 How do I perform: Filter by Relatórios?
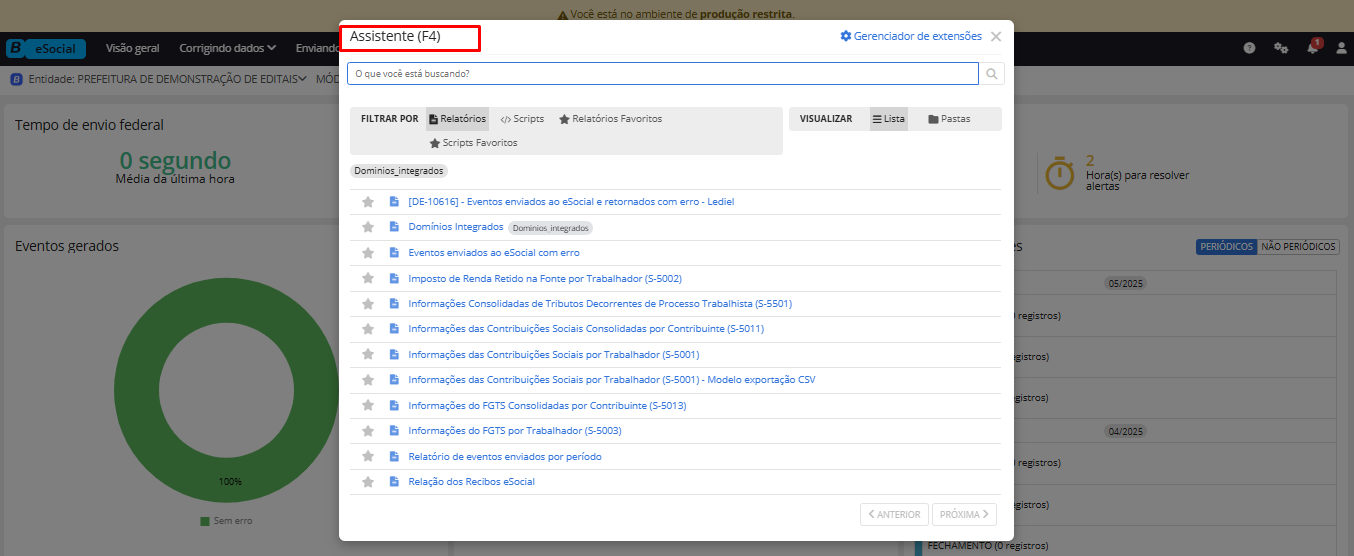coord(457,119)
